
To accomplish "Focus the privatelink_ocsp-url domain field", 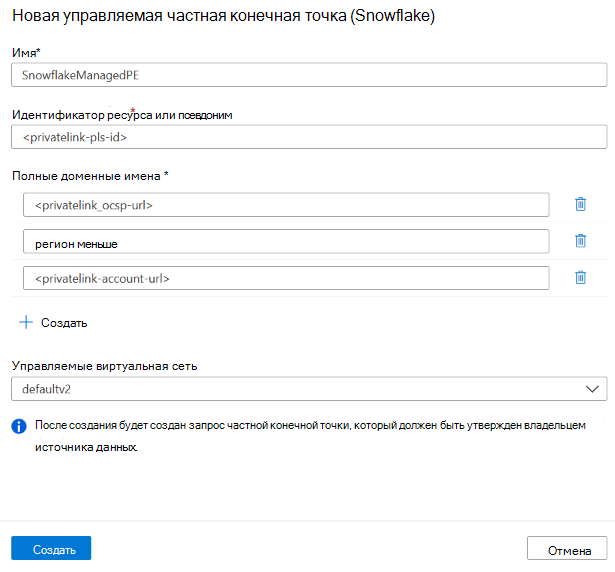I will pyautogui.click(x=286, y=204).
